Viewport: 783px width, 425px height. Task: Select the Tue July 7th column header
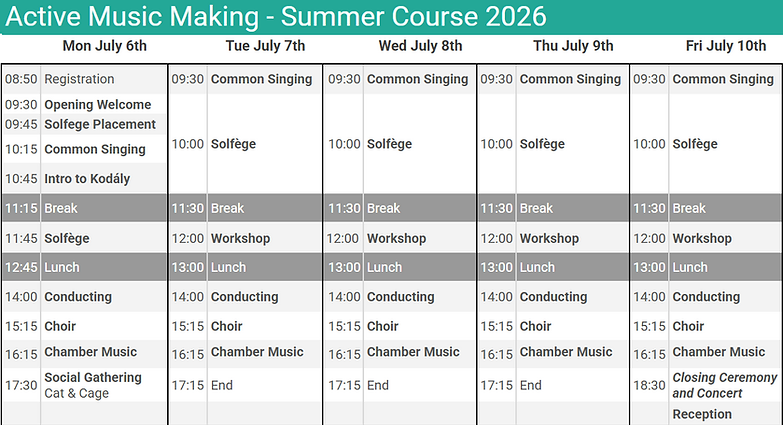(x=265, y=46)
